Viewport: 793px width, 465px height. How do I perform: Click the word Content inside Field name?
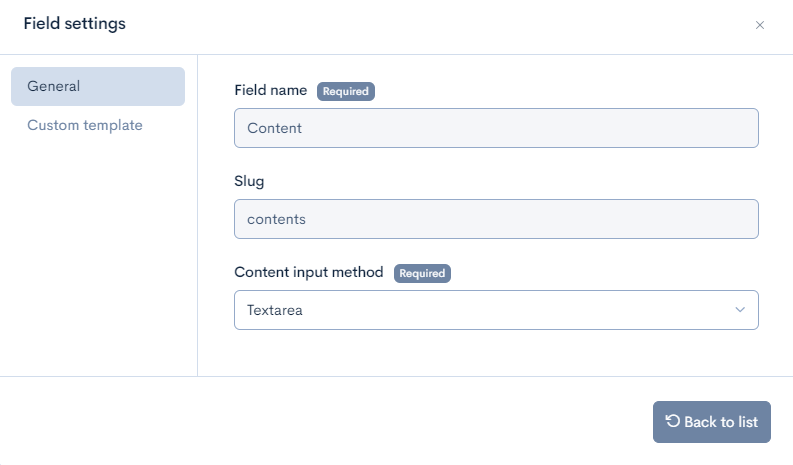point(274,128)
